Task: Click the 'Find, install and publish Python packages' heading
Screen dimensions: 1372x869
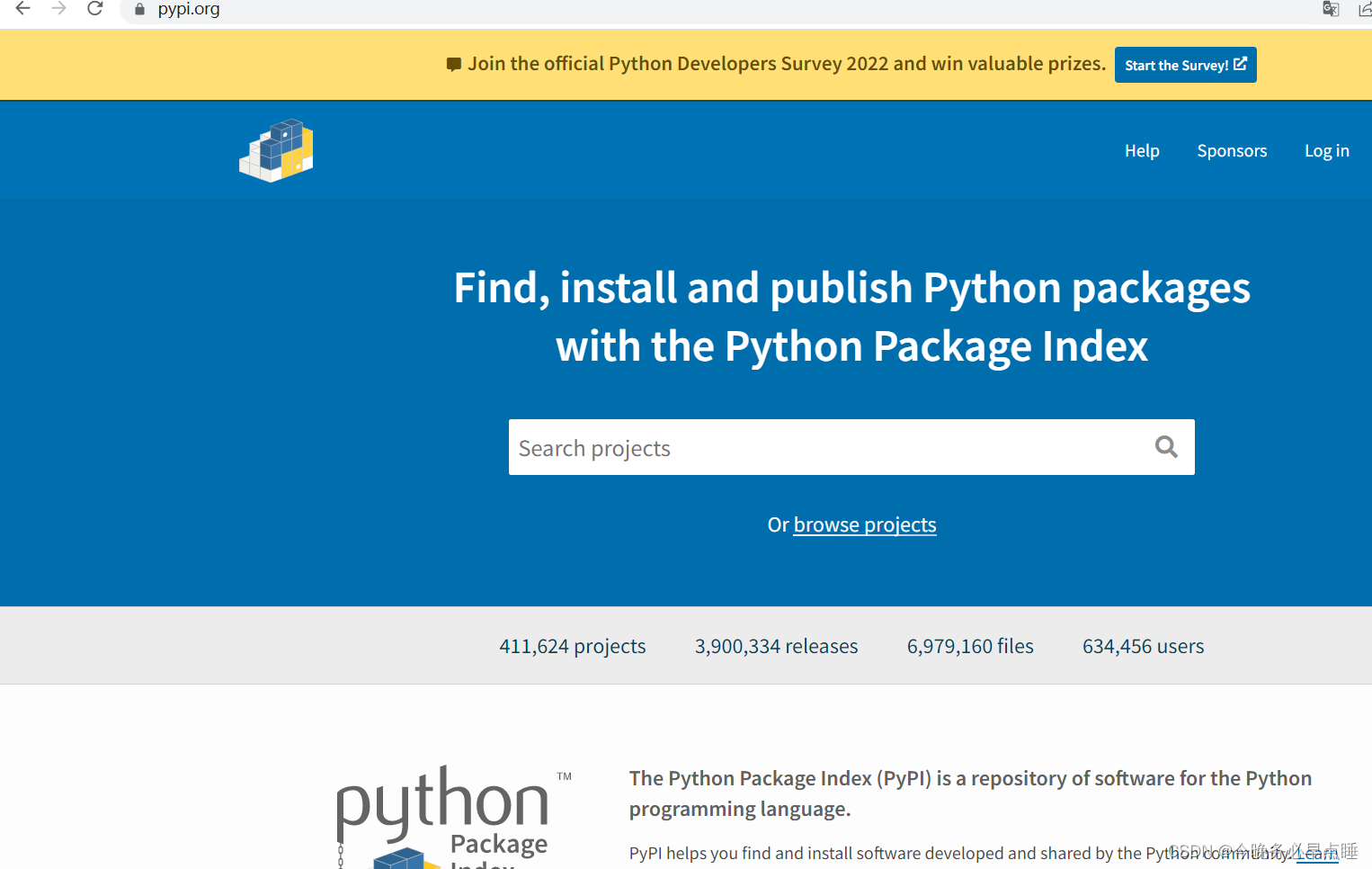Action: point(851,317)
